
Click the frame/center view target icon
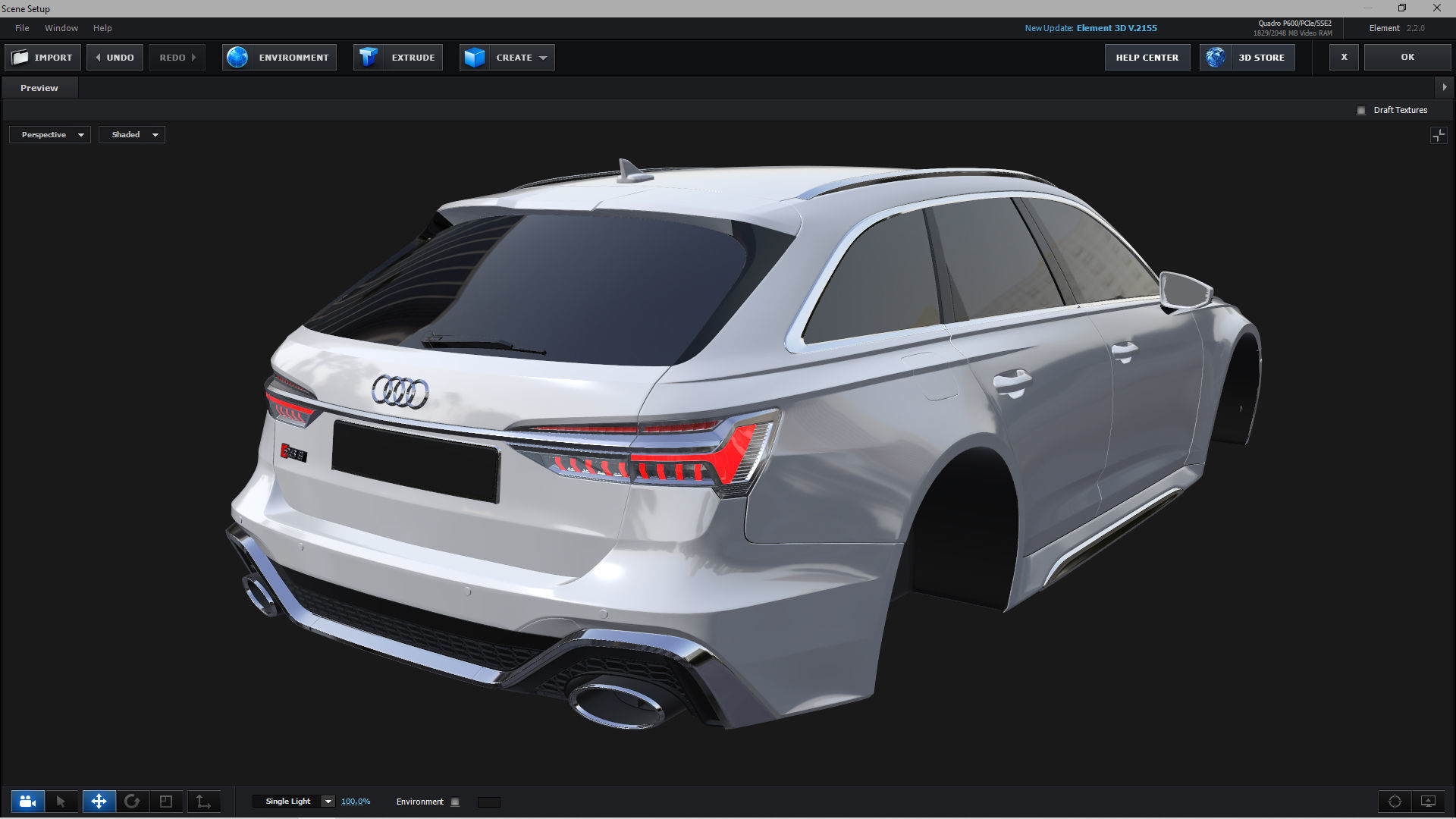(1395, 802)
